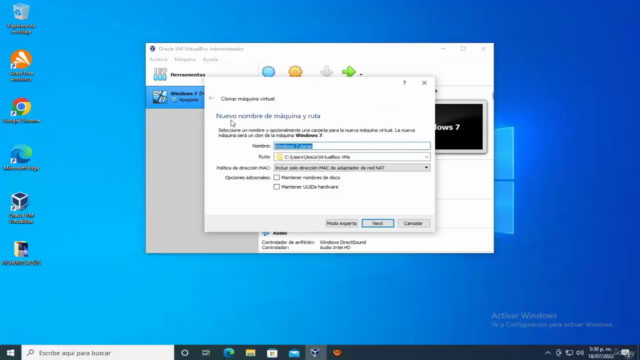Open Oracle VM VirtualBox desktop shortcut
The width and height of the screenshot is (640, 360).
click(x=20, y=208)
